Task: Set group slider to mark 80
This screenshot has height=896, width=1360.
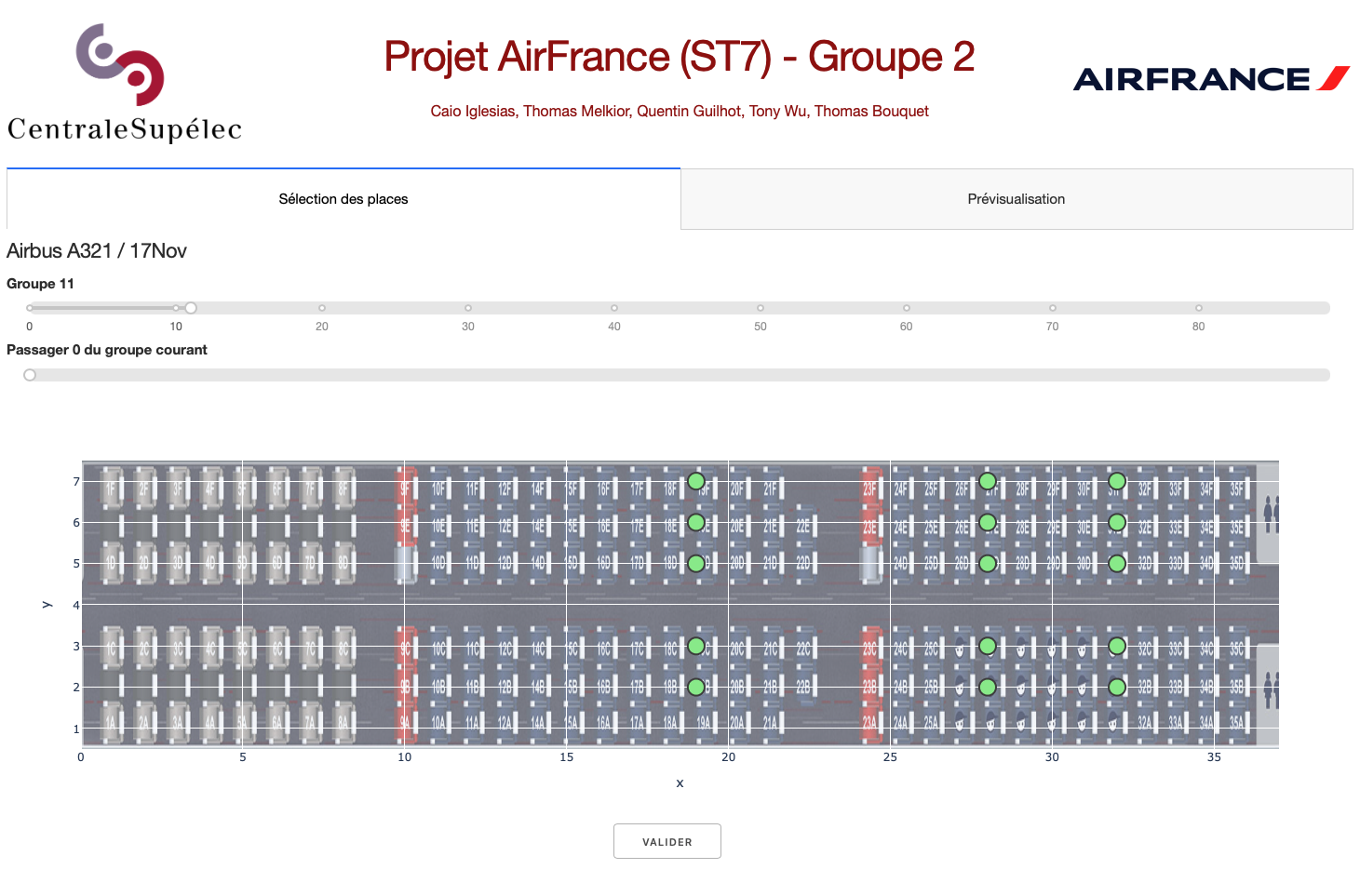Action: (1199, 308)
